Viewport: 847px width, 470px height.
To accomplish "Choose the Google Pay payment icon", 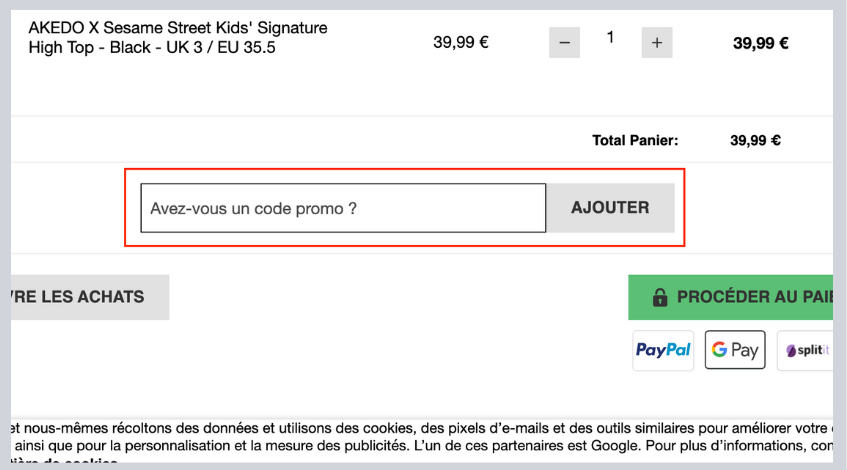I will click(735, 350).
